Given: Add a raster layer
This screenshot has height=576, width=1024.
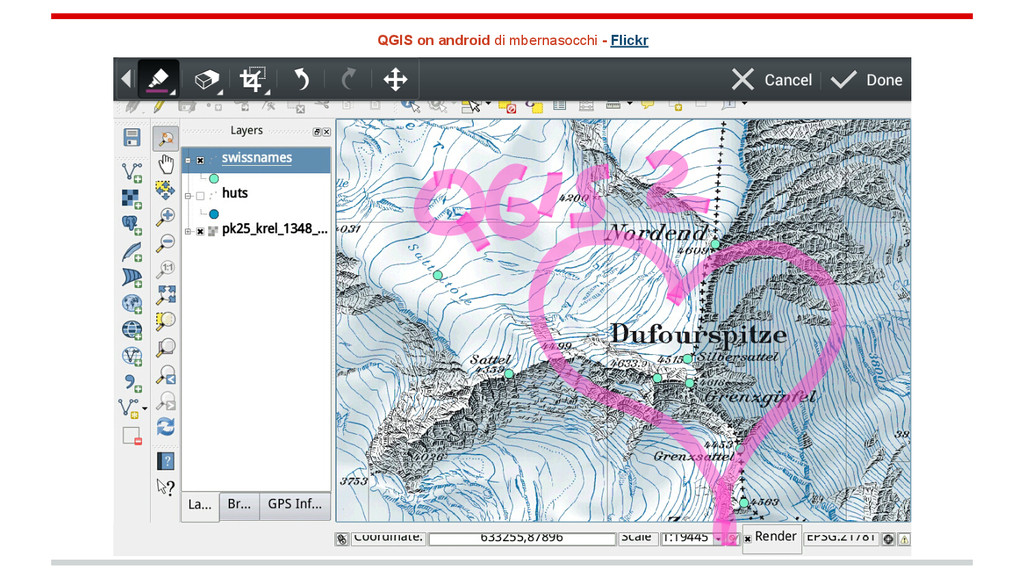Looking at the screenshot, I should pos(132,199).
